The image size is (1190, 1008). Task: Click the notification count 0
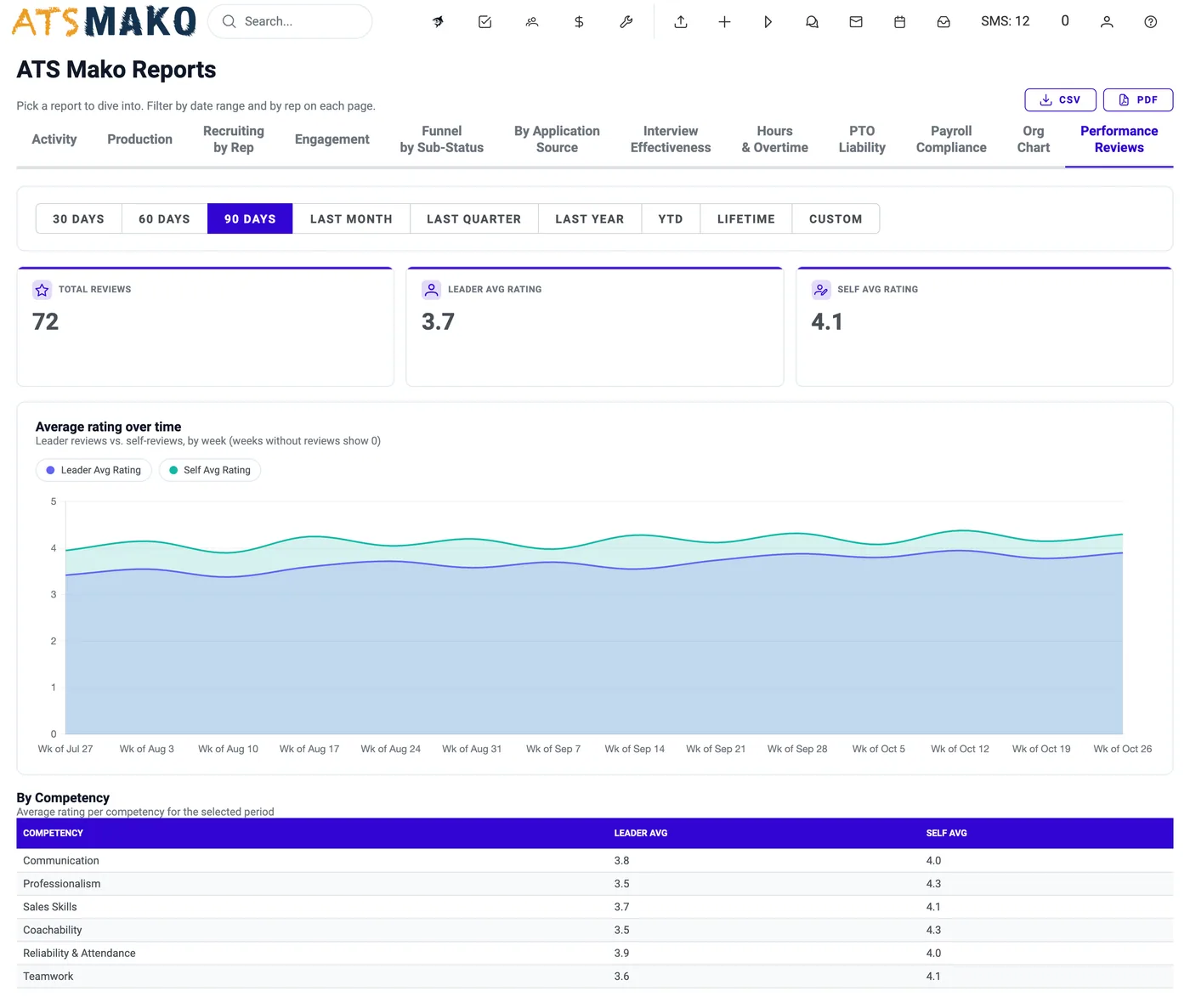[1065, 21]
